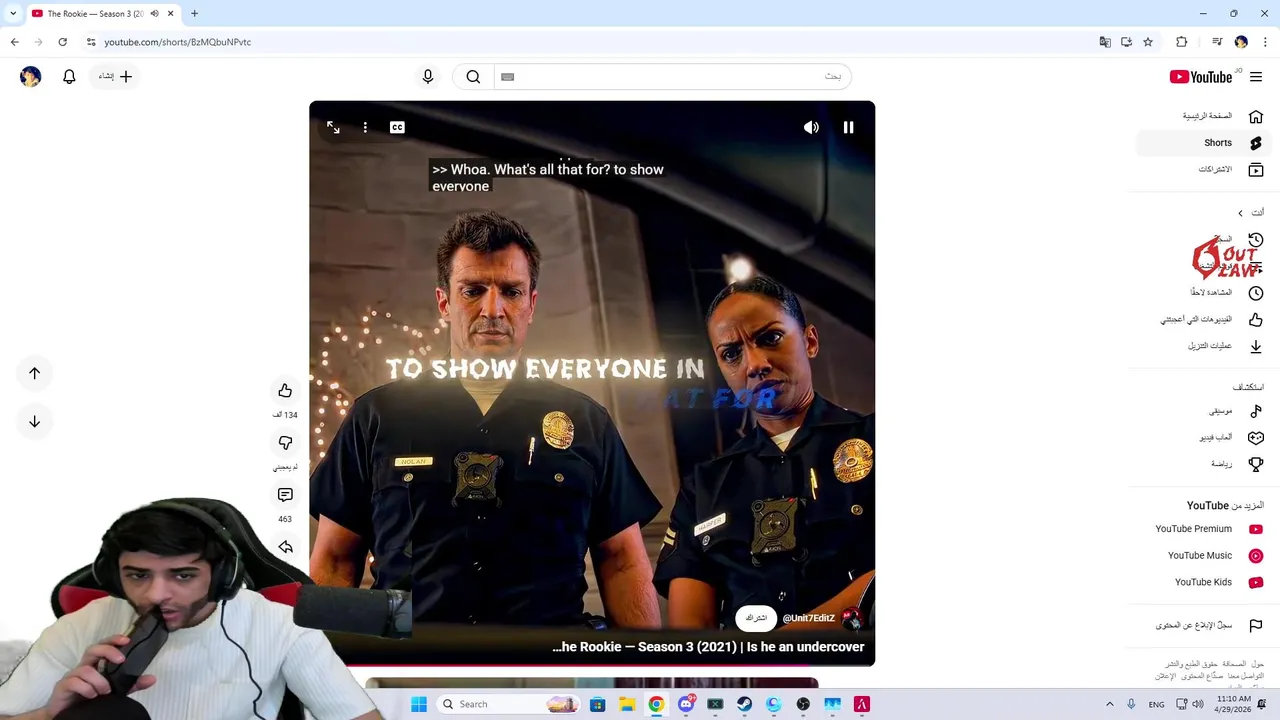
Task: Open the @Unit7EditZ channel name link
Action: tap(808, 618)
